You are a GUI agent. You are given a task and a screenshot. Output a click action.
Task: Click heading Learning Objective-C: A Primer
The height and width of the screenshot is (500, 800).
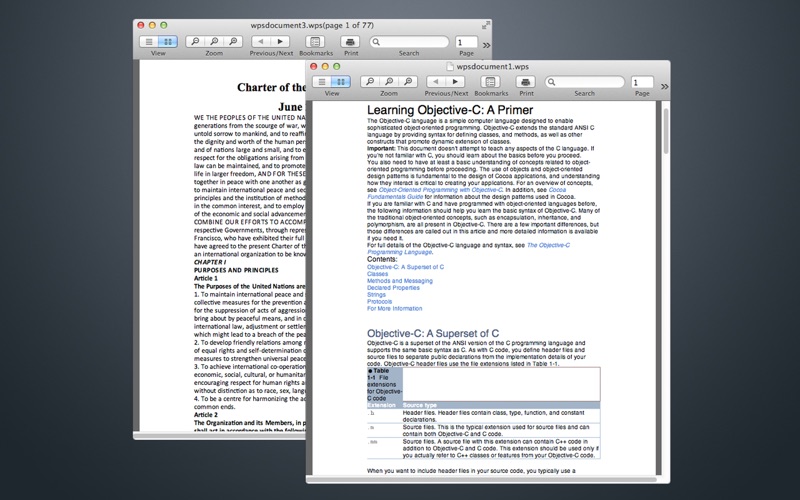(450, 110)
